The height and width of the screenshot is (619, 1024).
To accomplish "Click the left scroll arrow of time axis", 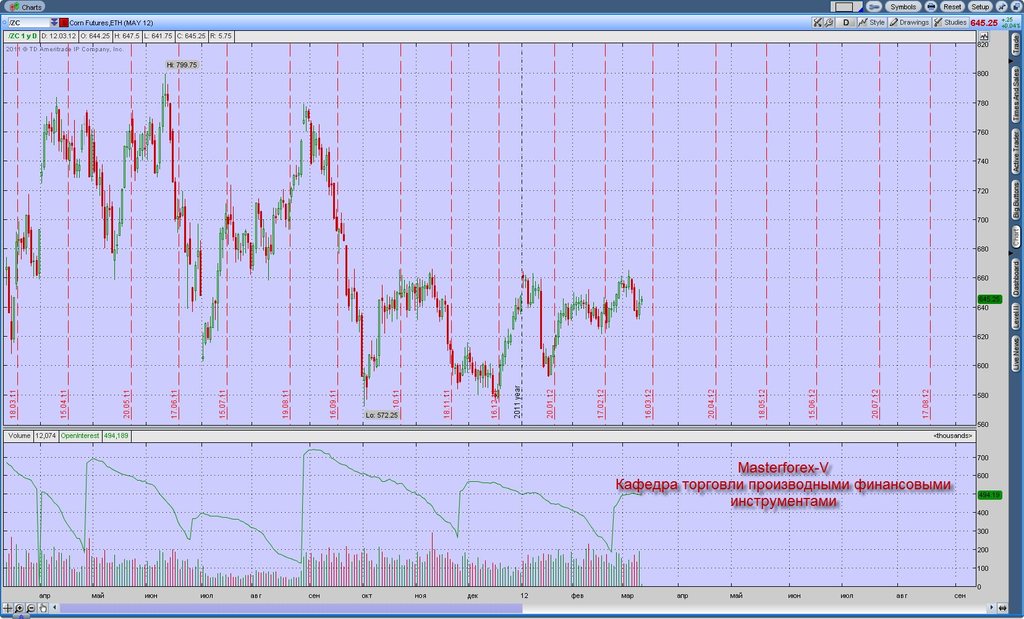I will [55, 608].
